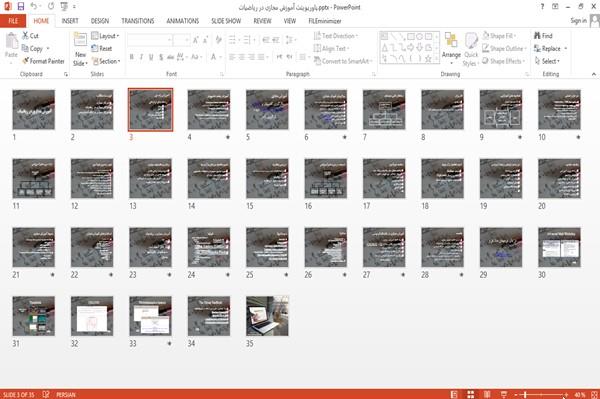Click Slide Sorter view icon in status bar
The height and width of the screenshot is (399, 600).
(471, 394)
